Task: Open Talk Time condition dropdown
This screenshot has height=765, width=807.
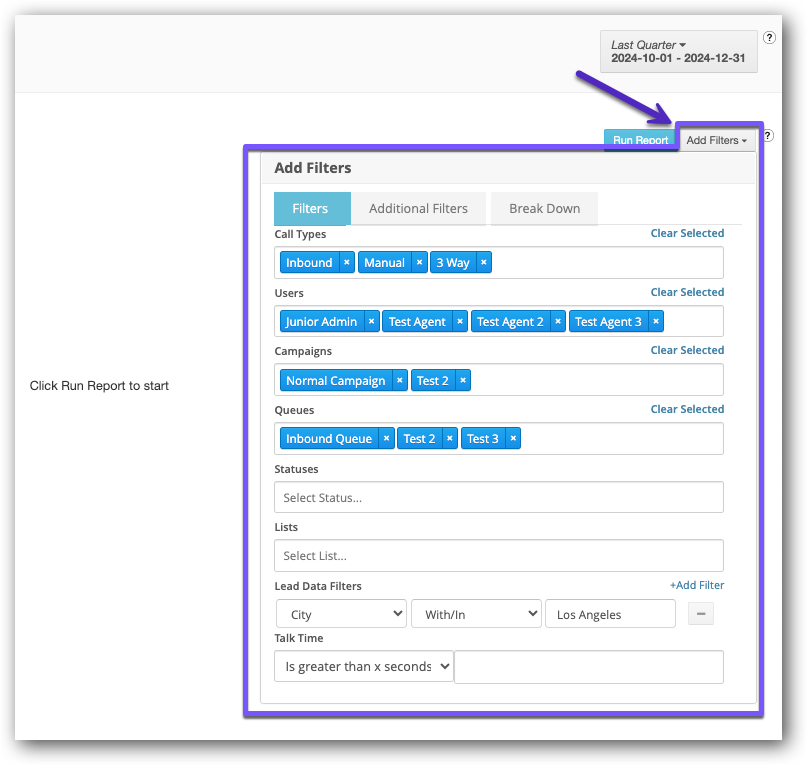Action: [364, 667]
